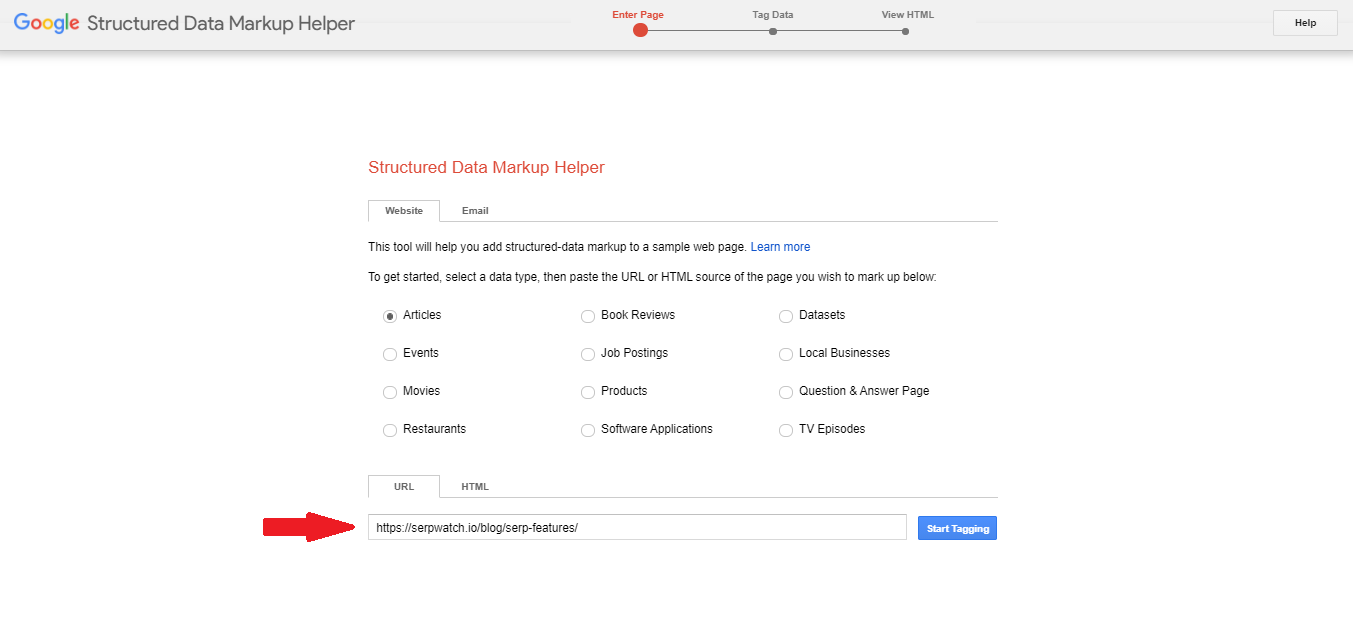Click the Enter Page step marker
Viewport: 1353px width, 628px height.
[640, 30]
